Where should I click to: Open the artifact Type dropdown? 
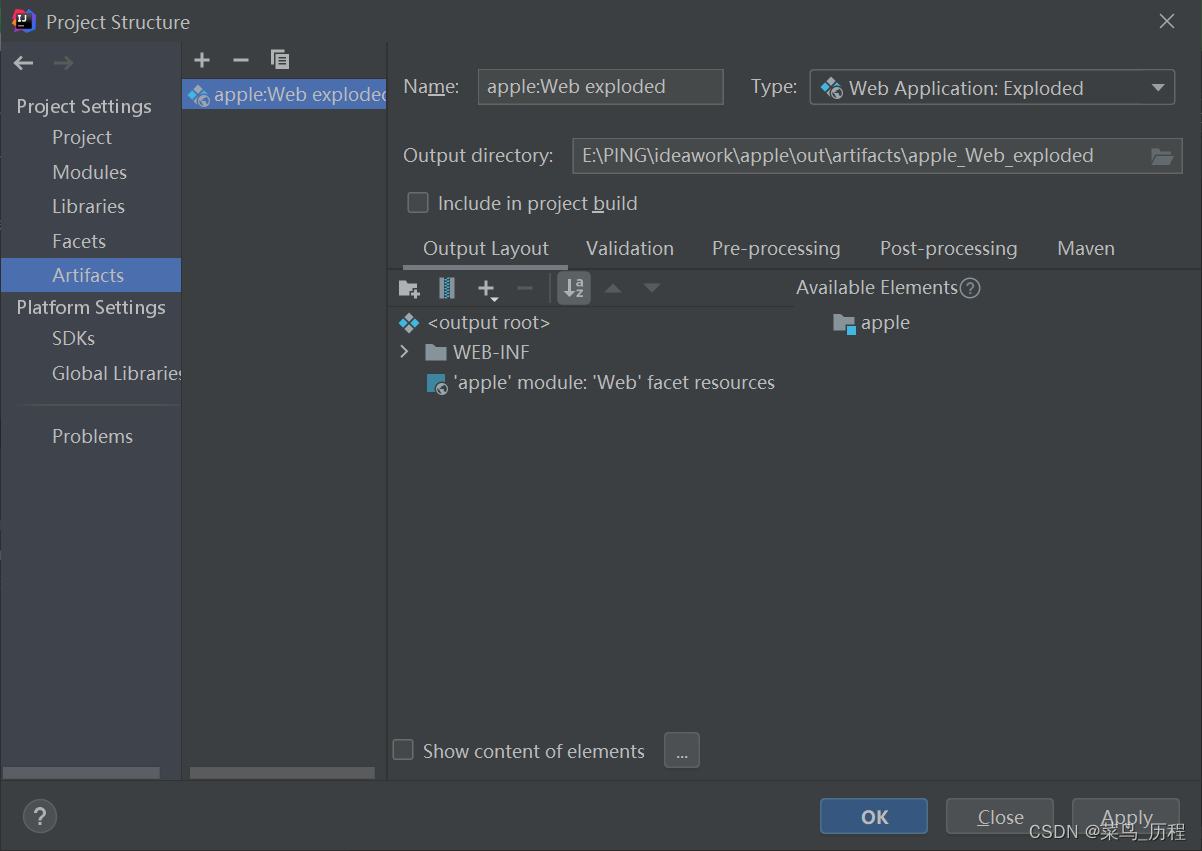pyautogui.click(x=1160, y=87)
